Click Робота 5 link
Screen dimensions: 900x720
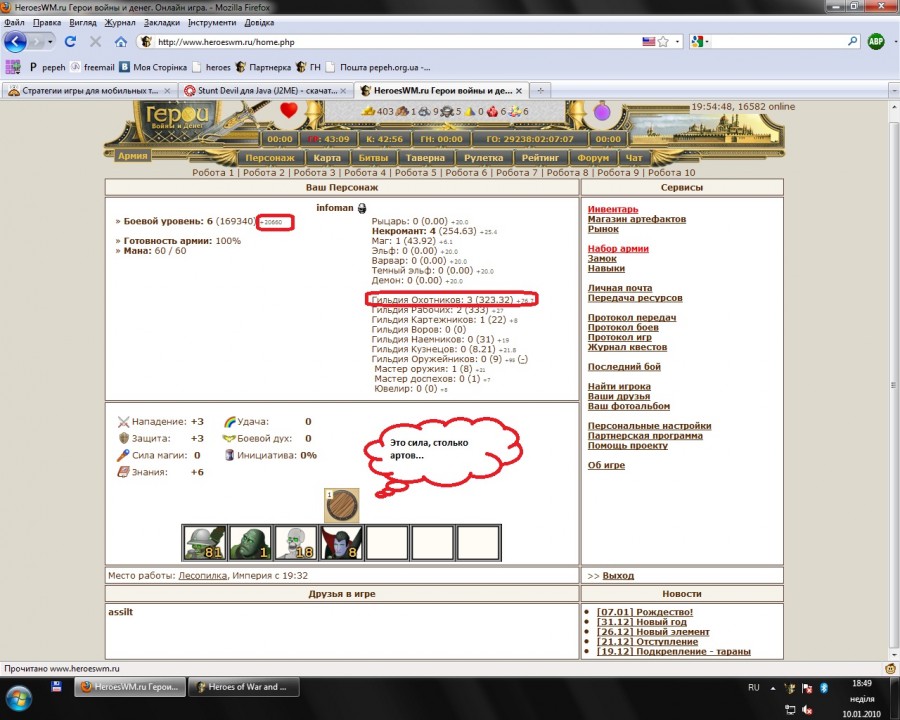click(415, 172)
